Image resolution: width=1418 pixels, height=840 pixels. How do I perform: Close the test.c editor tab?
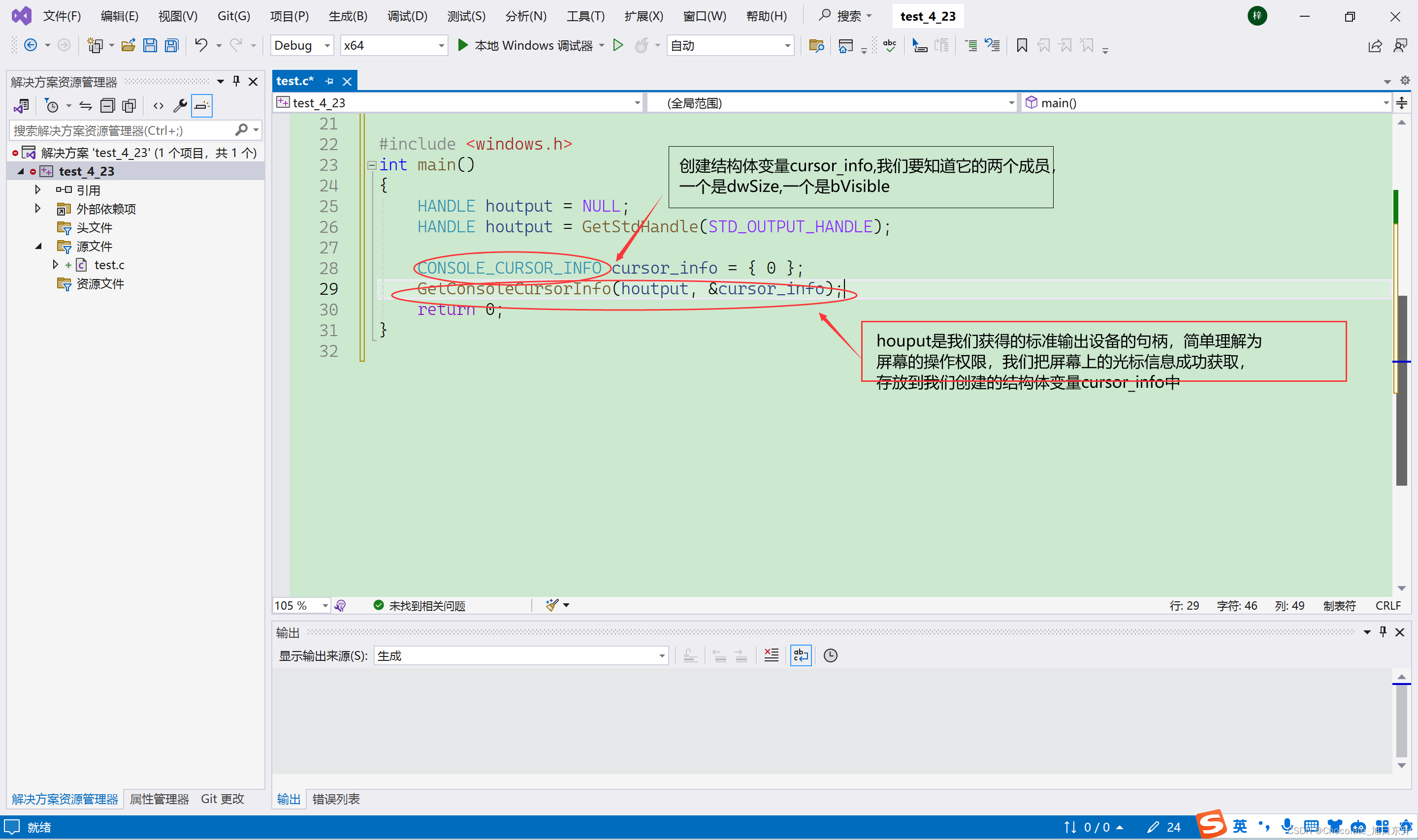347,82
